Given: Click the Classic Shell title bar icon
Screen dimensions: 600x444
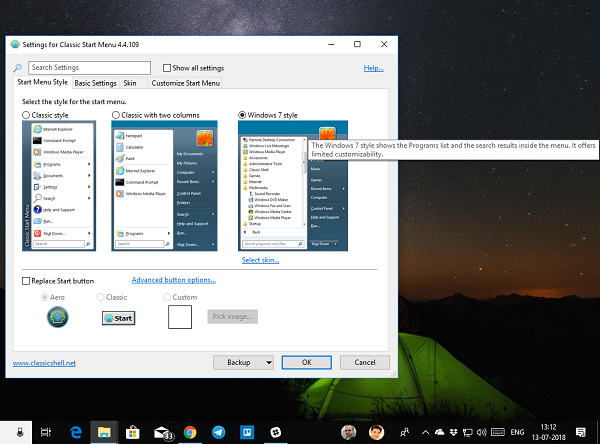Looking at the screenshot, I should (x=15, y=44).
